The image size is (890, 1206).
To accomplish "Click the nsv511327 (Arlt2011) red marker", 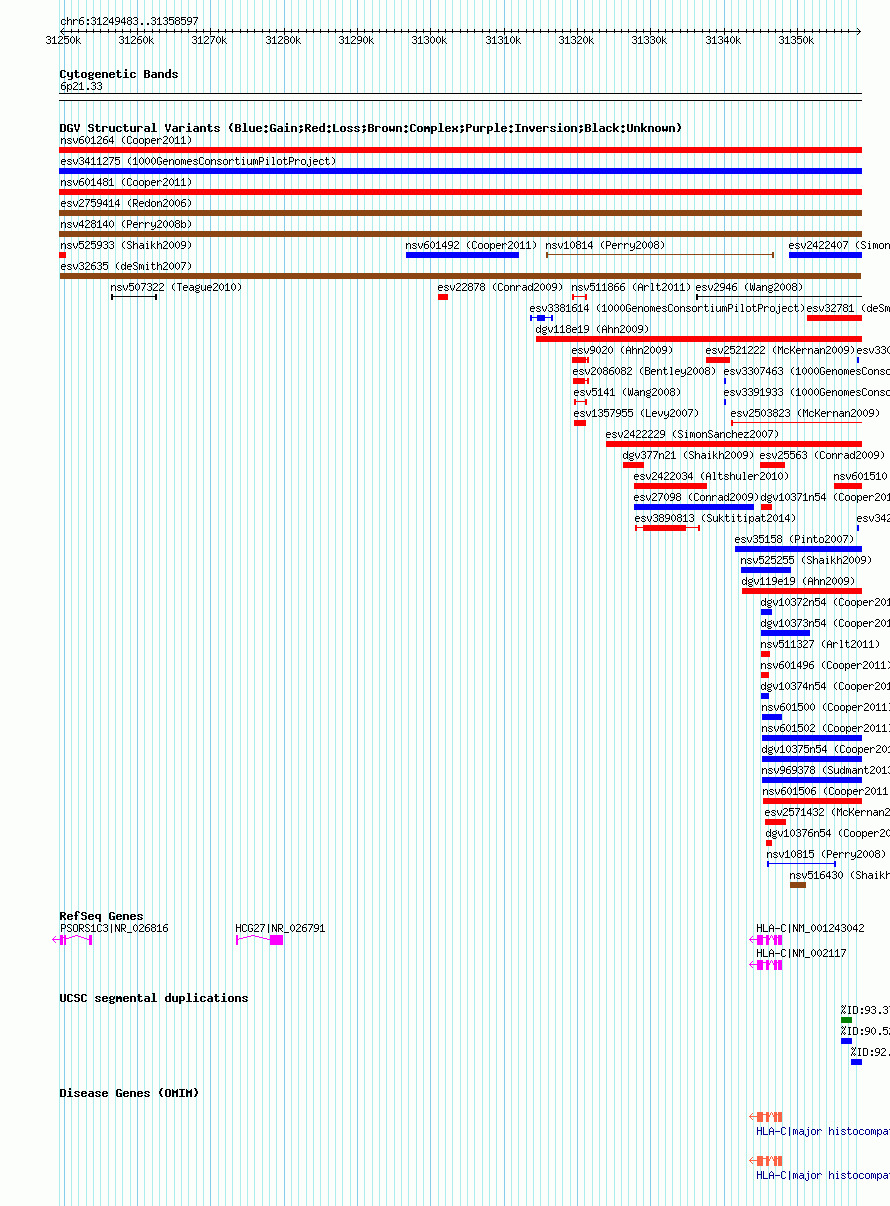I will tap(765, 654).
